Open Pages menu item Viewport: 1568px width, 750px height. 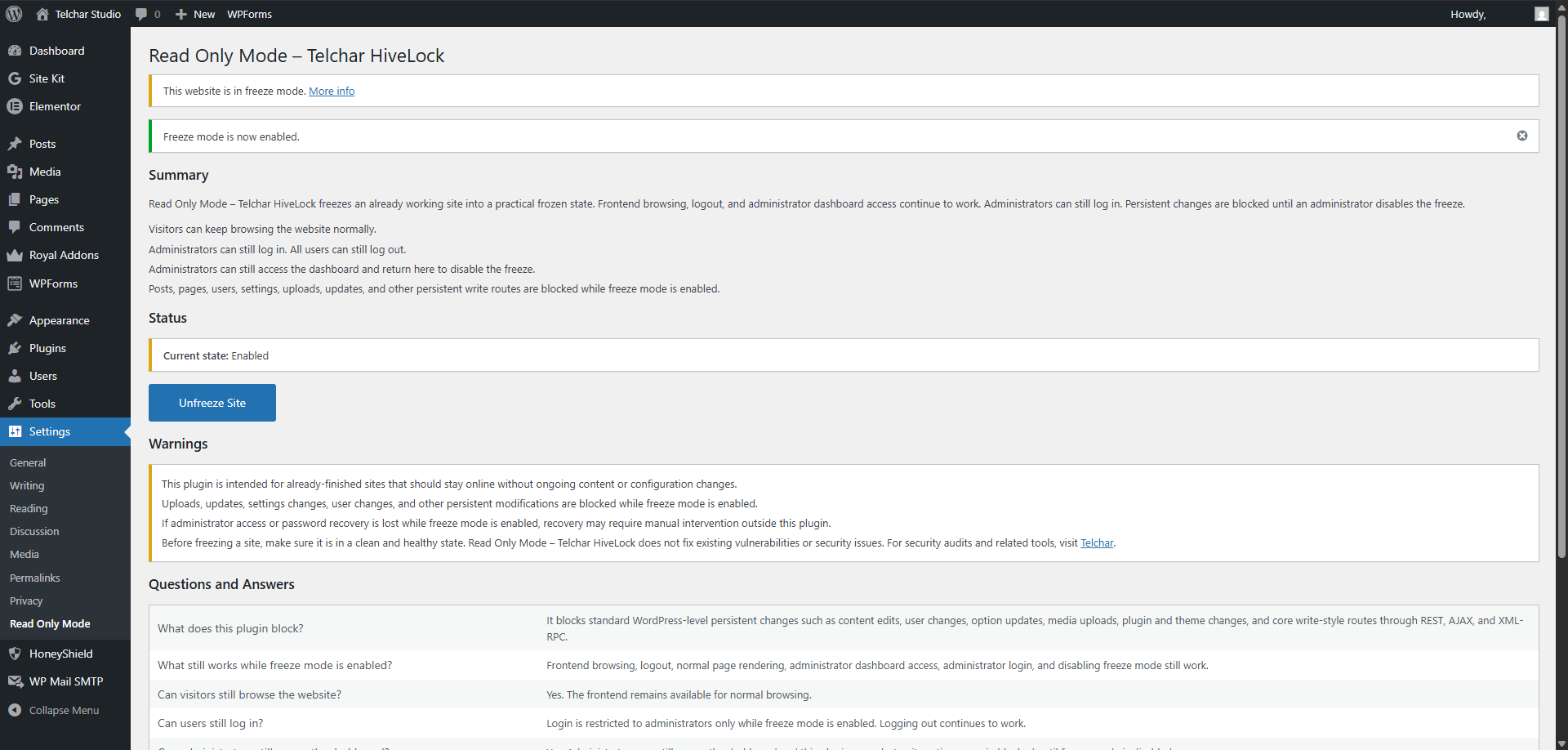pos(65,199)
